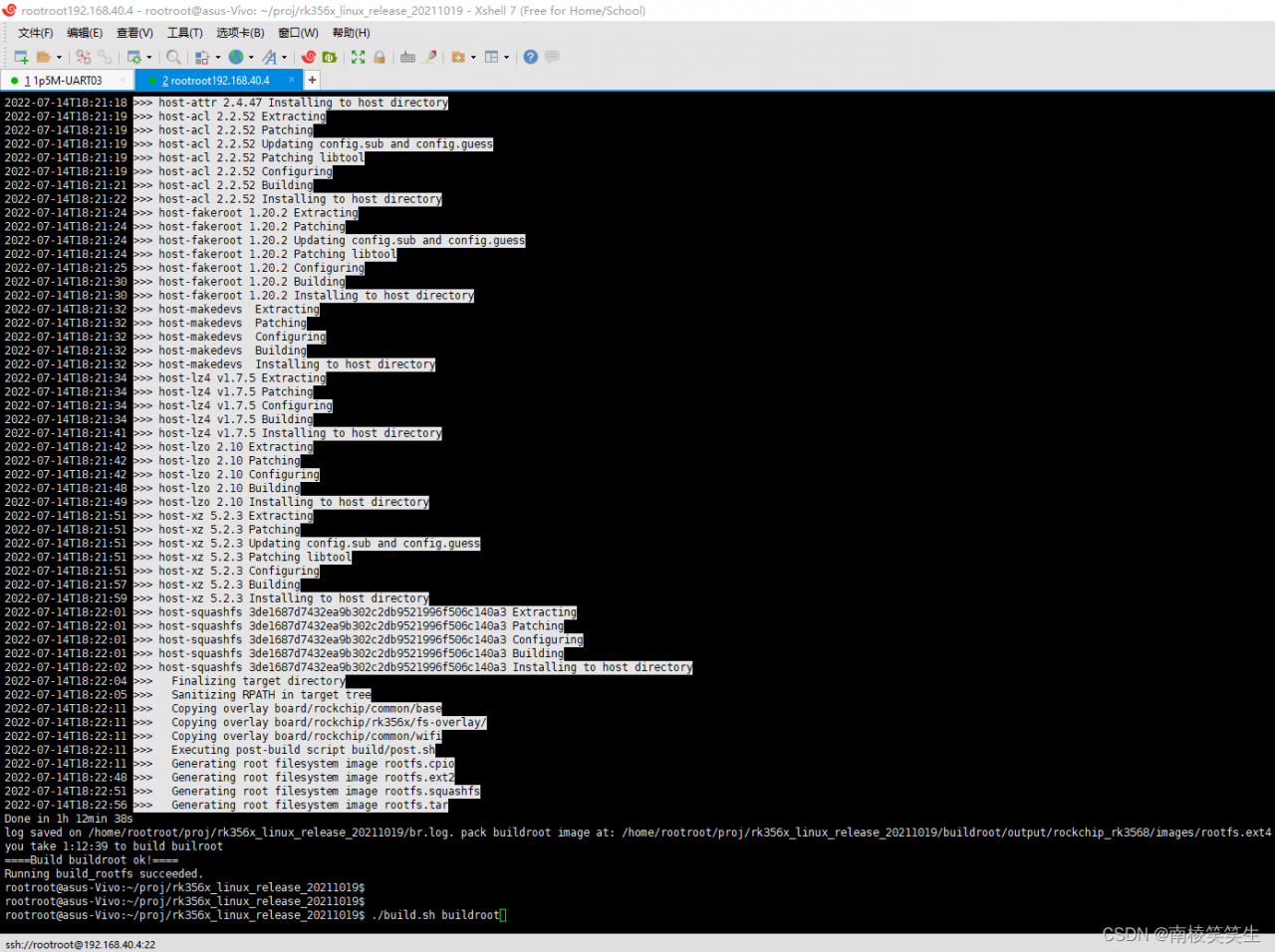The width and height of the screenshot is (1275, 952).
Task: Click the Open session folder icon
Action: point(43,57)
